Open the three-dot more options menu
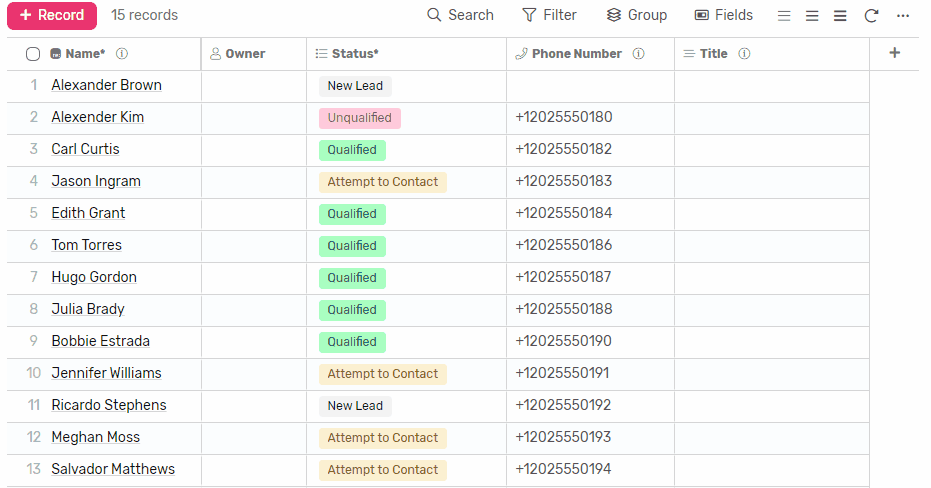 902,15
